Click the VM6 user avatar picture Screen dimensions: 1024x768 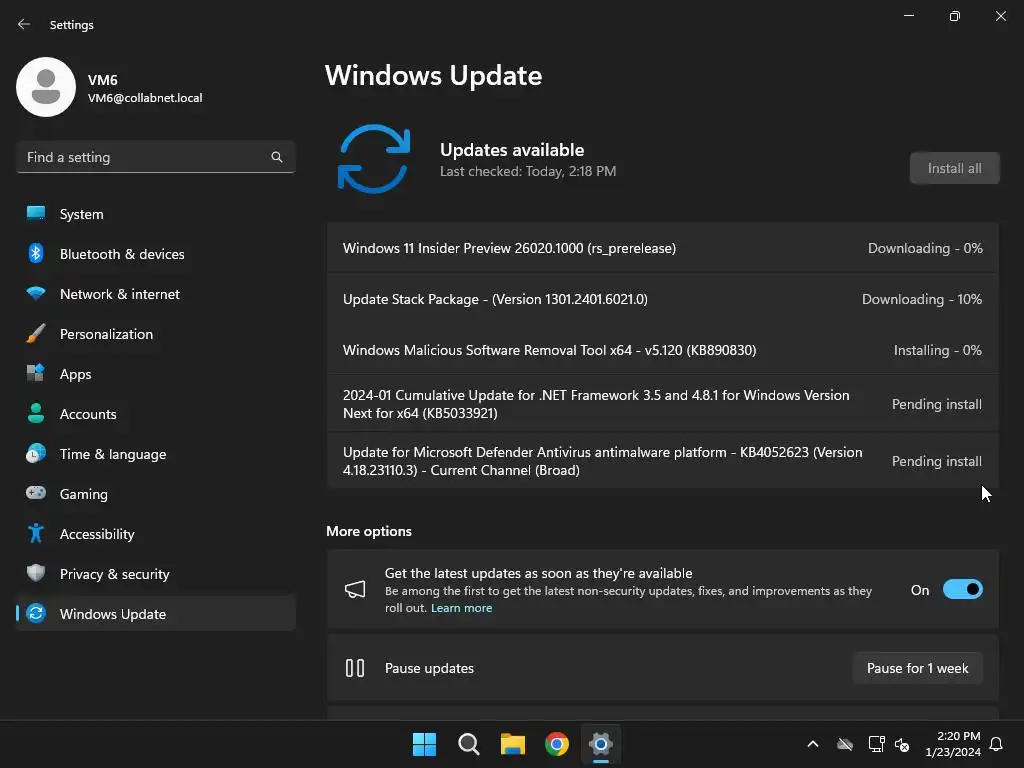pos(46,87)
